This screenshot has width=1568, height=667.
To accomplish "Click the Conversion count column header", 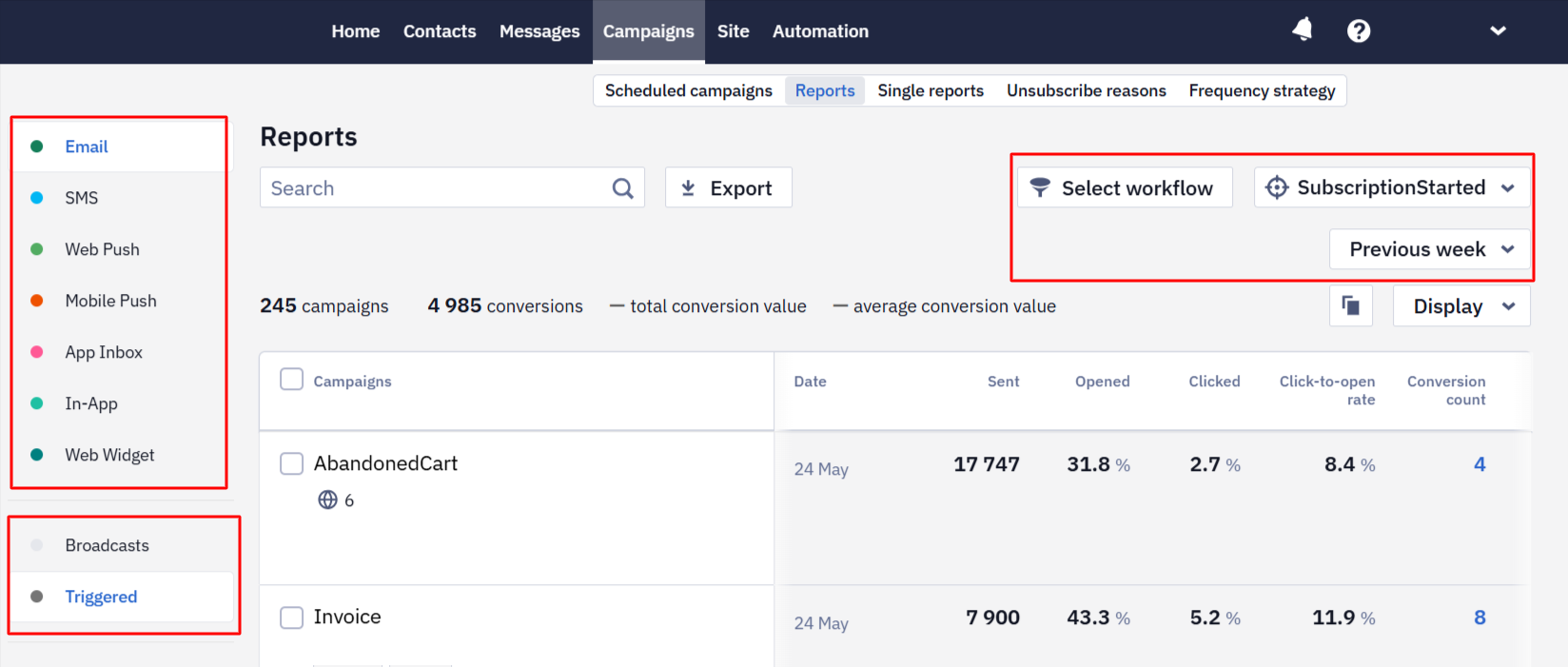I will tap(1446, 390).
